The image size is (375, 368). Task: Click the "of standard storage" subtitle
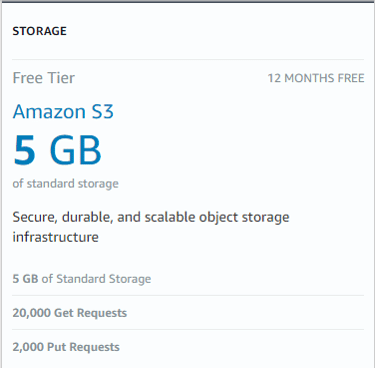click(66, 184)
